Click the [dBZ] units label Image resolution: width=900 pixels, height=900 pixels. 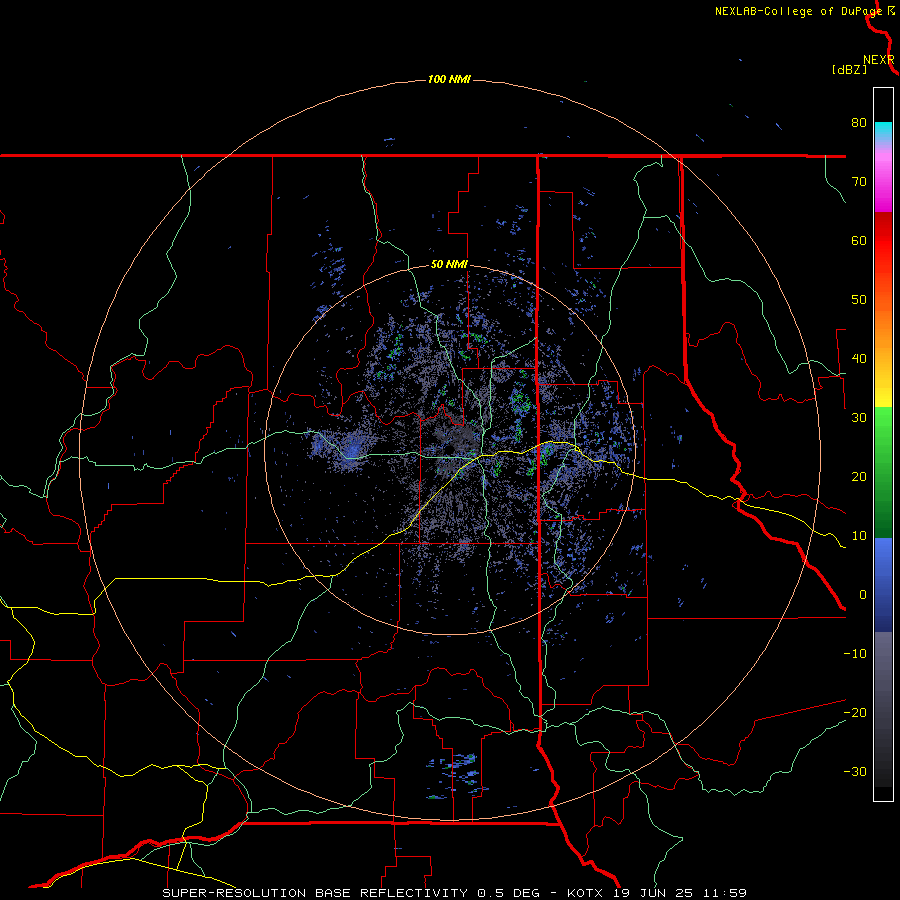coord(849,69)
